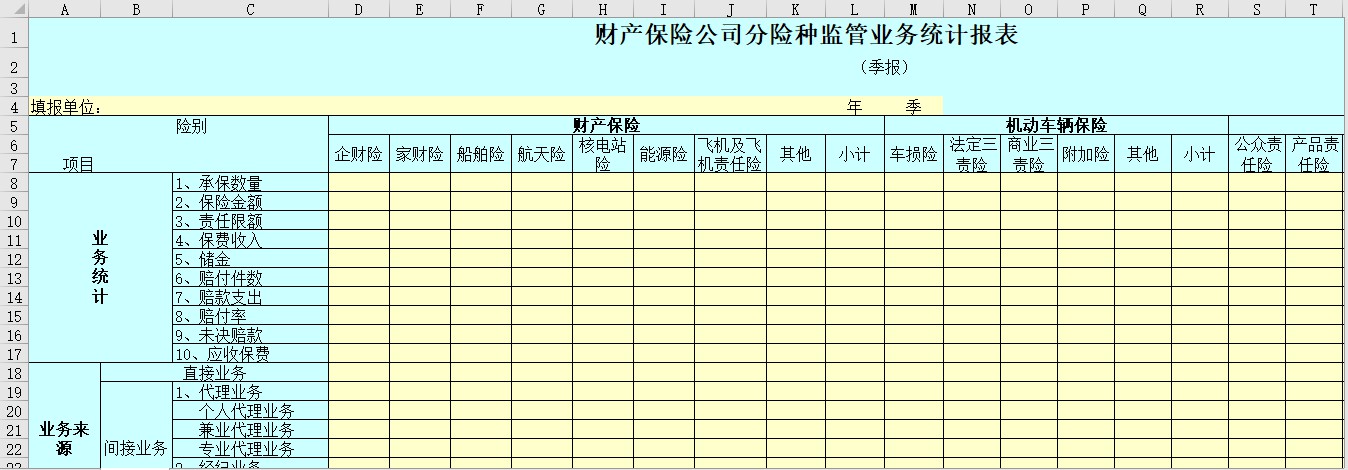Click the report title 财产保险公司分险种监管业务统计报表
The width and height of the screenshot is (1348, 470).
point(805,36)
